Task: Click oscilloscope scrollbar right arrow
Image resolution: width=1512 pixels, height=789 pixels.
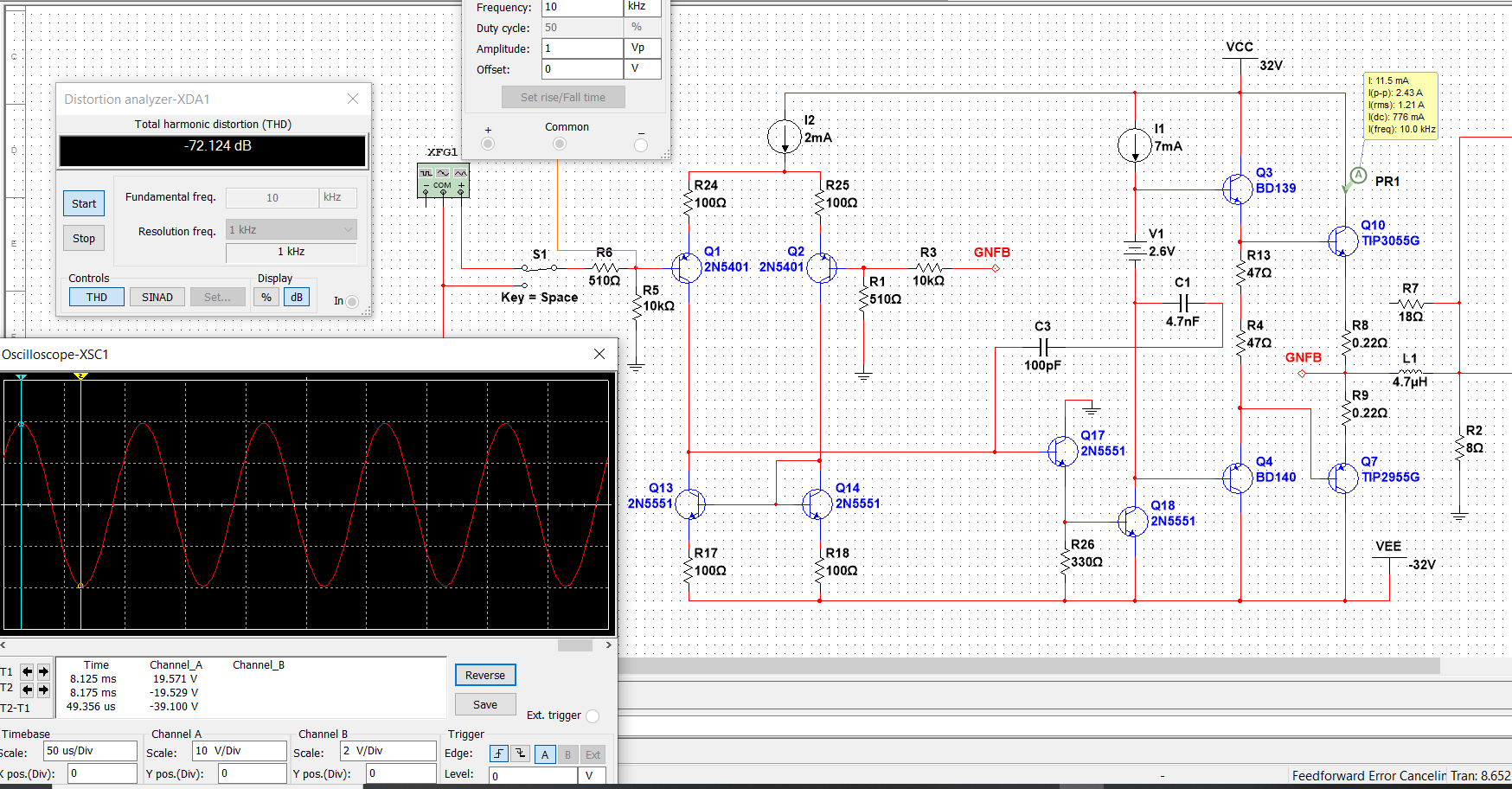Action: tap(608, 645)
